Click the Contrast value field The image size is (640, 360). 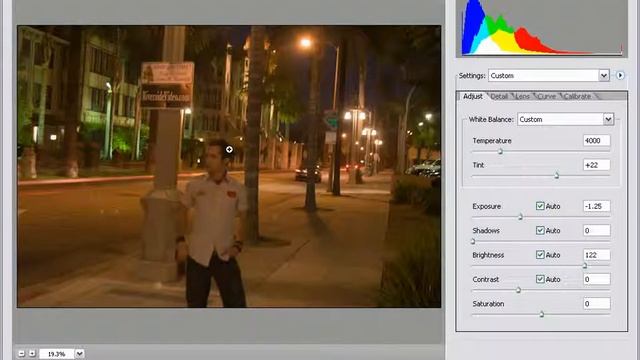[x=596, y=279]
